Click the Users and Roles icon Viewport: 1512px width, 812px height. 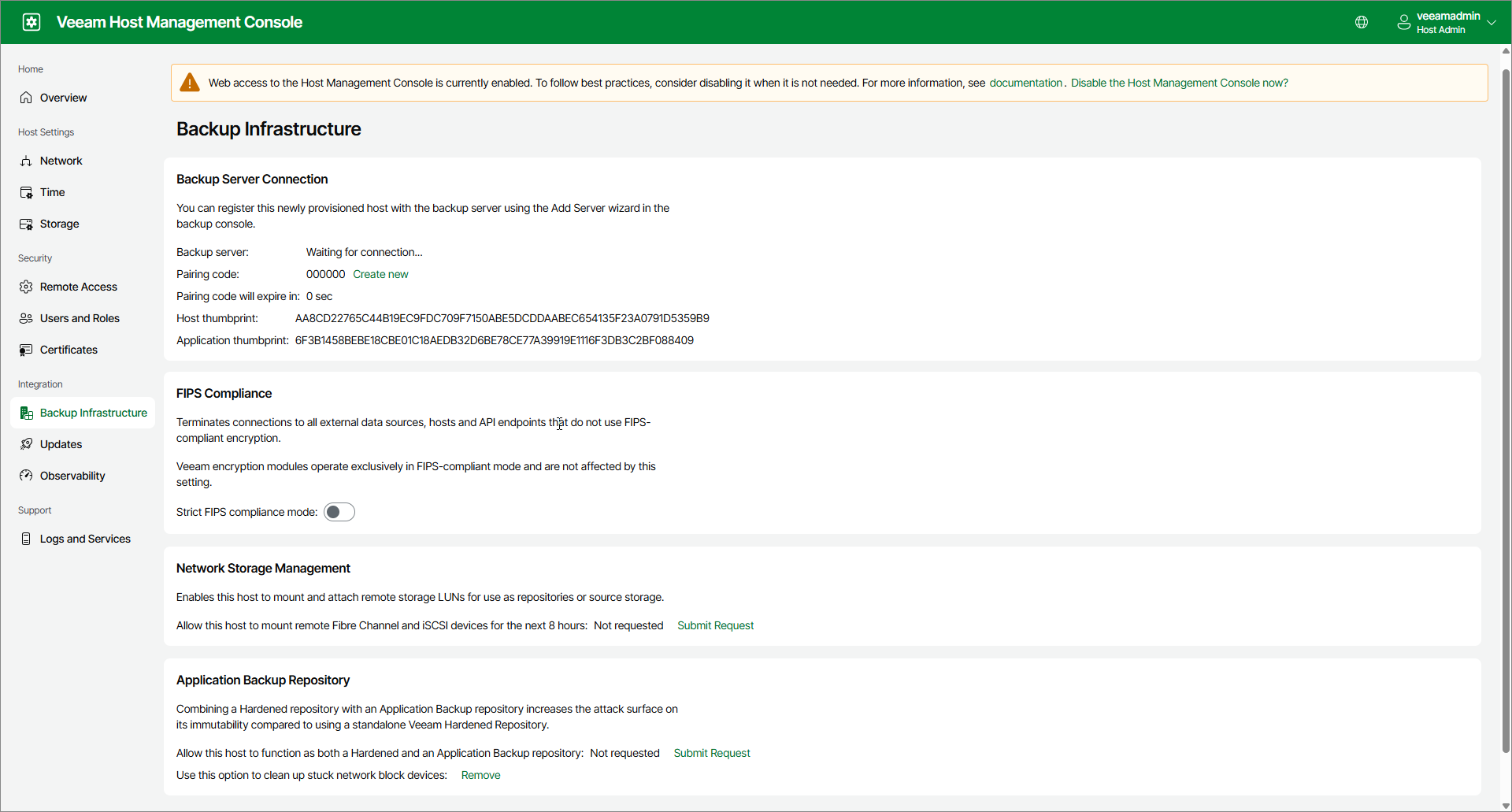click(x=26, y=318)
